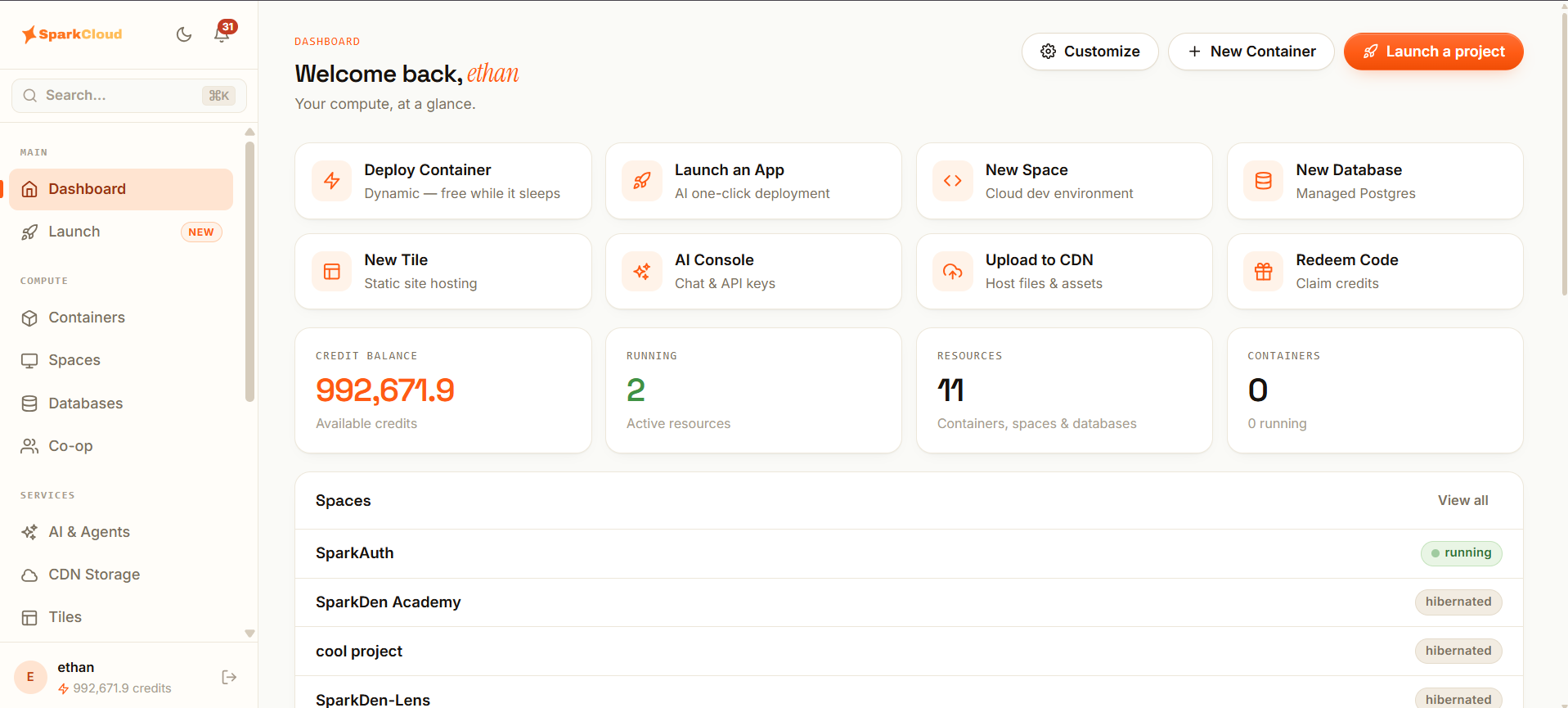
Task: Click the 992,671.9 credit balance value
Action: 385,390
